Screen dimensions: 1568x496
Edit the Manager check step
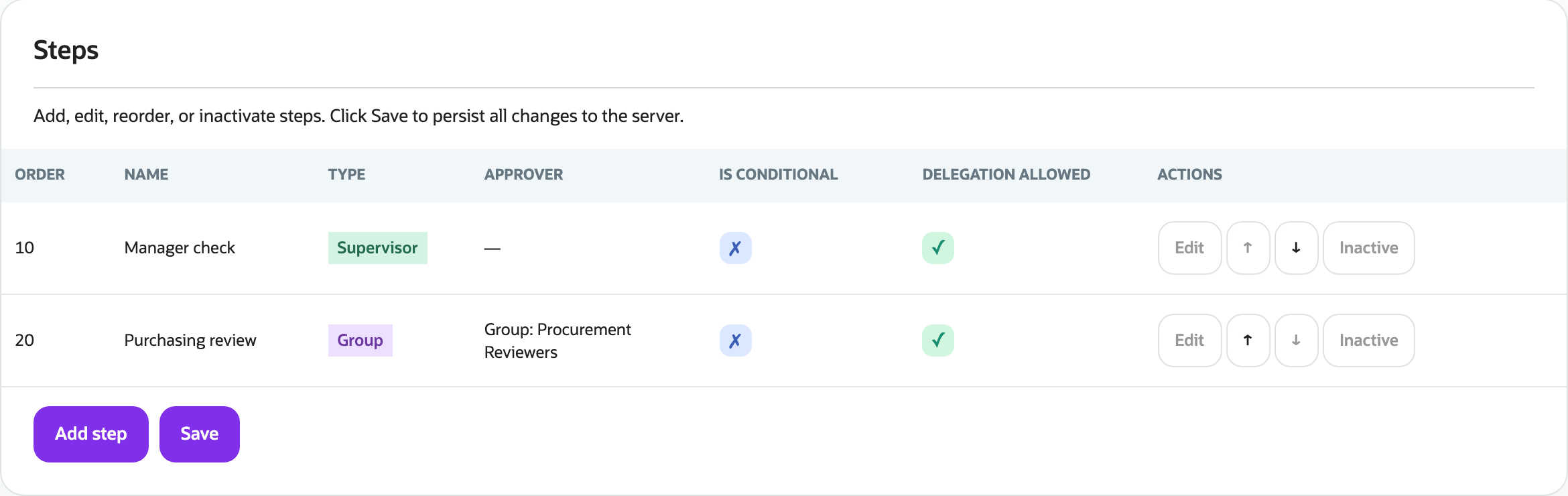pos(1189,248)
